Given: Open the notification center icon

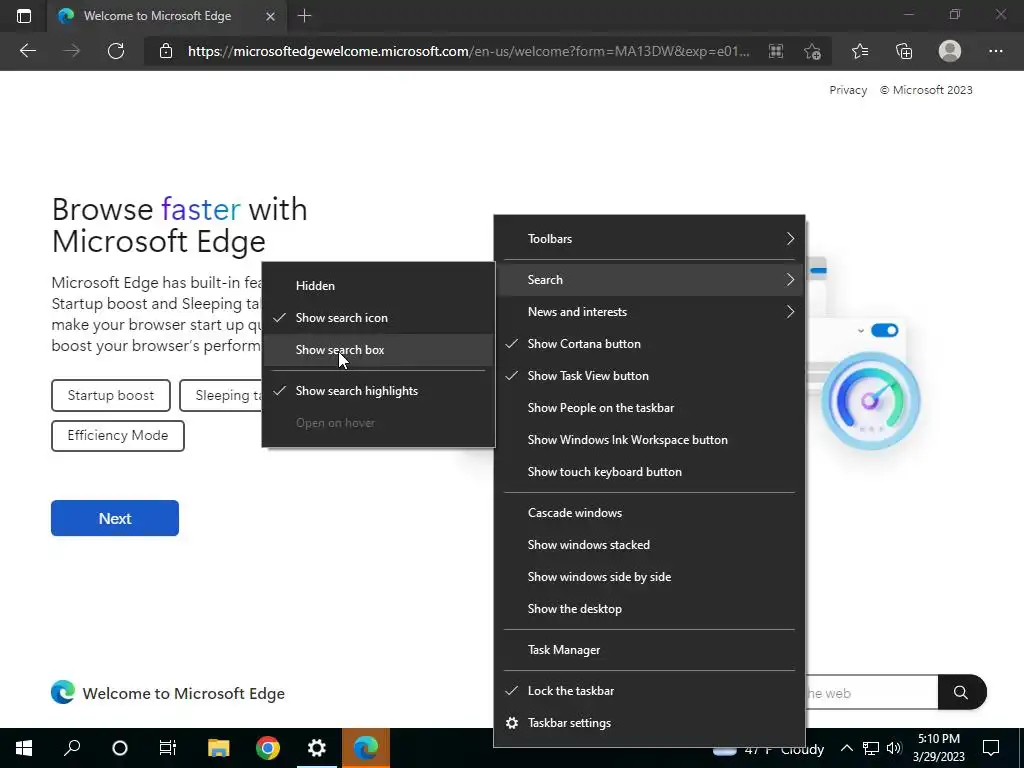Looking at the screenshot, I should point(991,748).
